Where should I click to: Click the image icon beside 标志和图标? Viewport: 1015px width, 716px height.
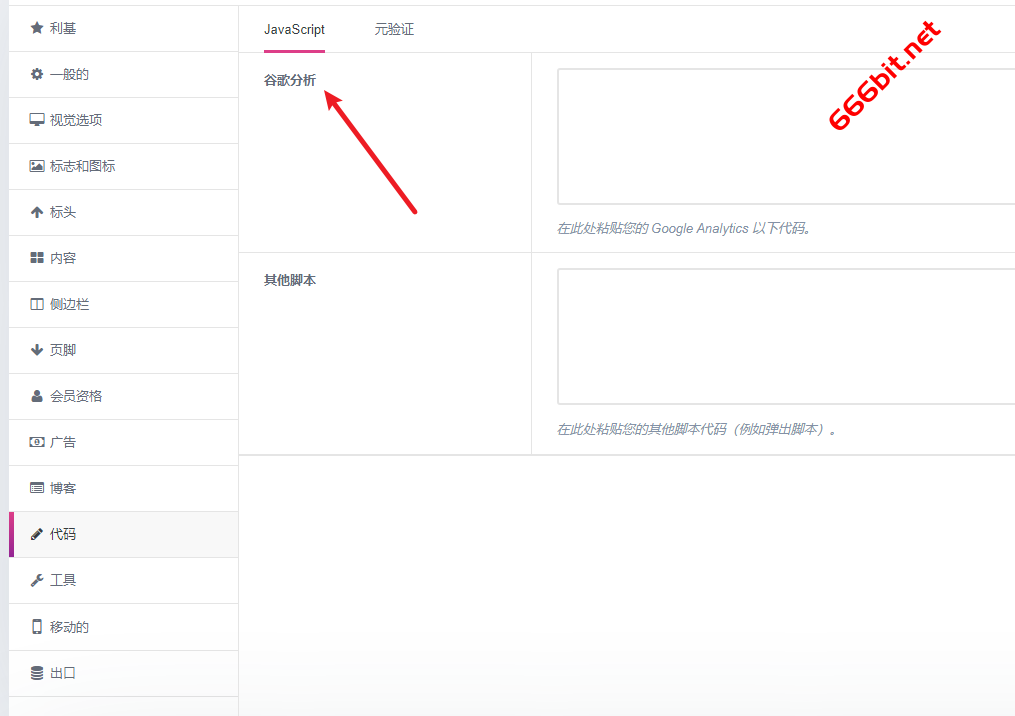point(37,166)
